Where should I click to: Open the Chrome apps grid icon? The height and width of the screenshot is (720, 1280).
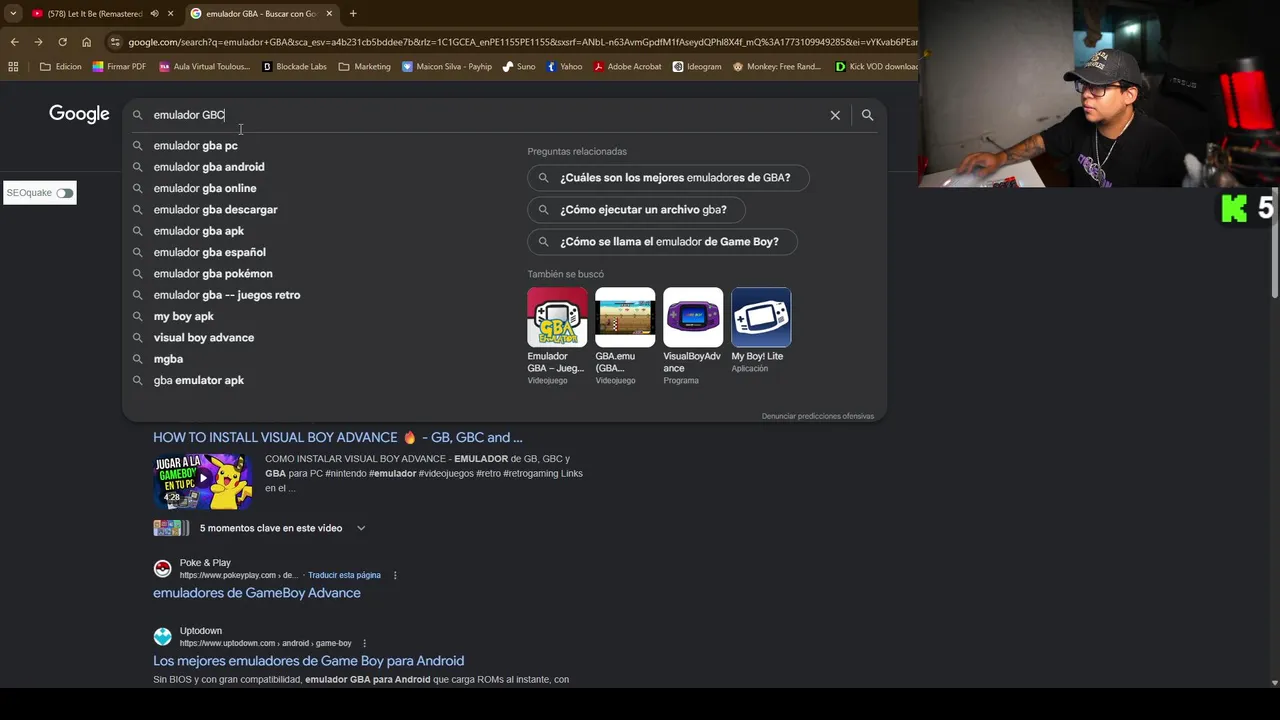click(13, 67)
